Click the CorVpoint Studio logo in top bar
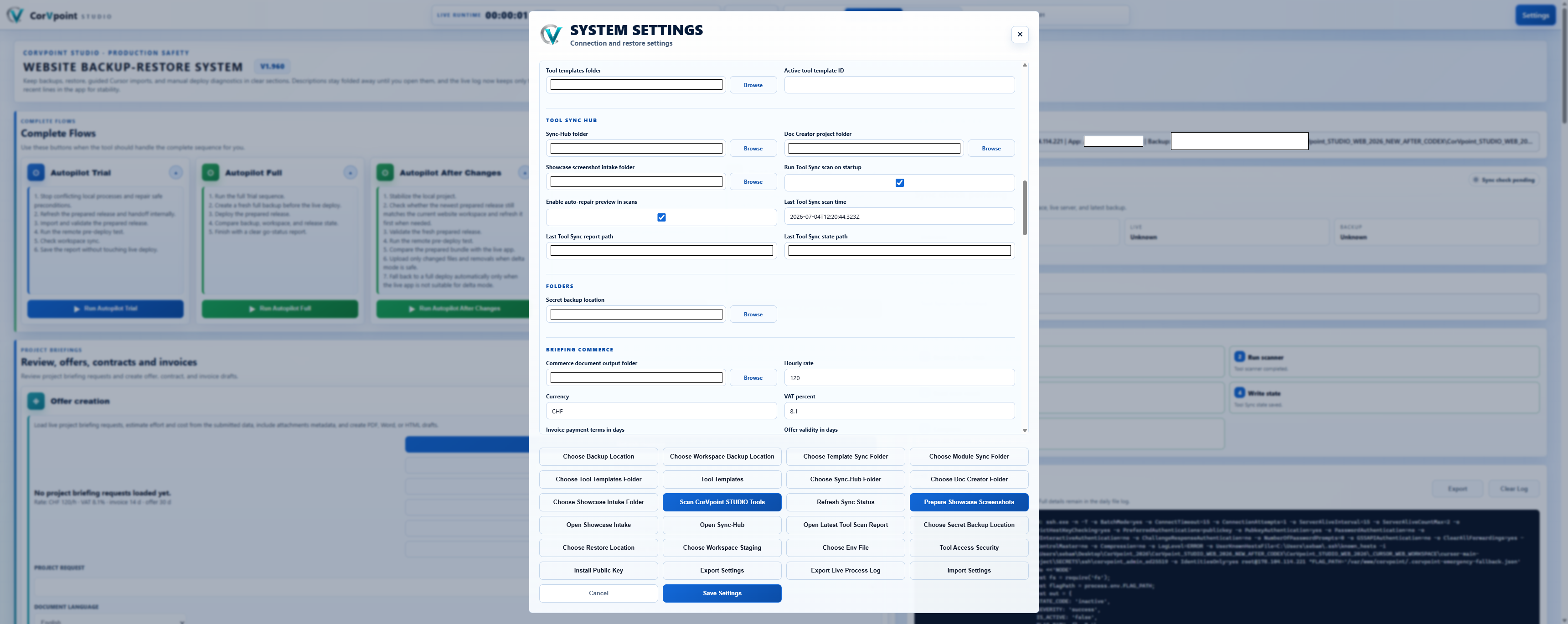Image resolution: width=1568 pixels, height=624 pixels. (15, 15)
